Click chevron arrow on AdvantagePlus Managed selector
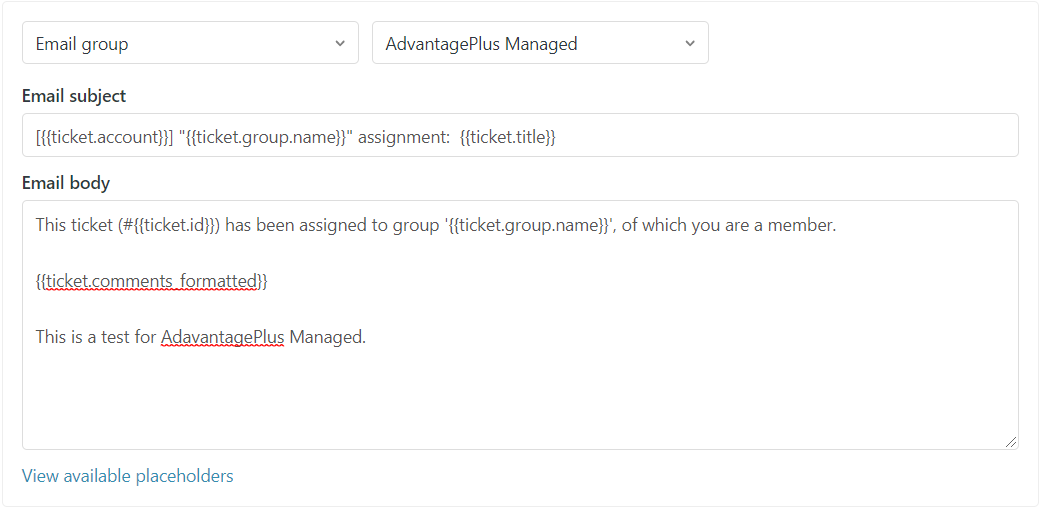The width and height of the screenshot is (1046, 507). 690,44
